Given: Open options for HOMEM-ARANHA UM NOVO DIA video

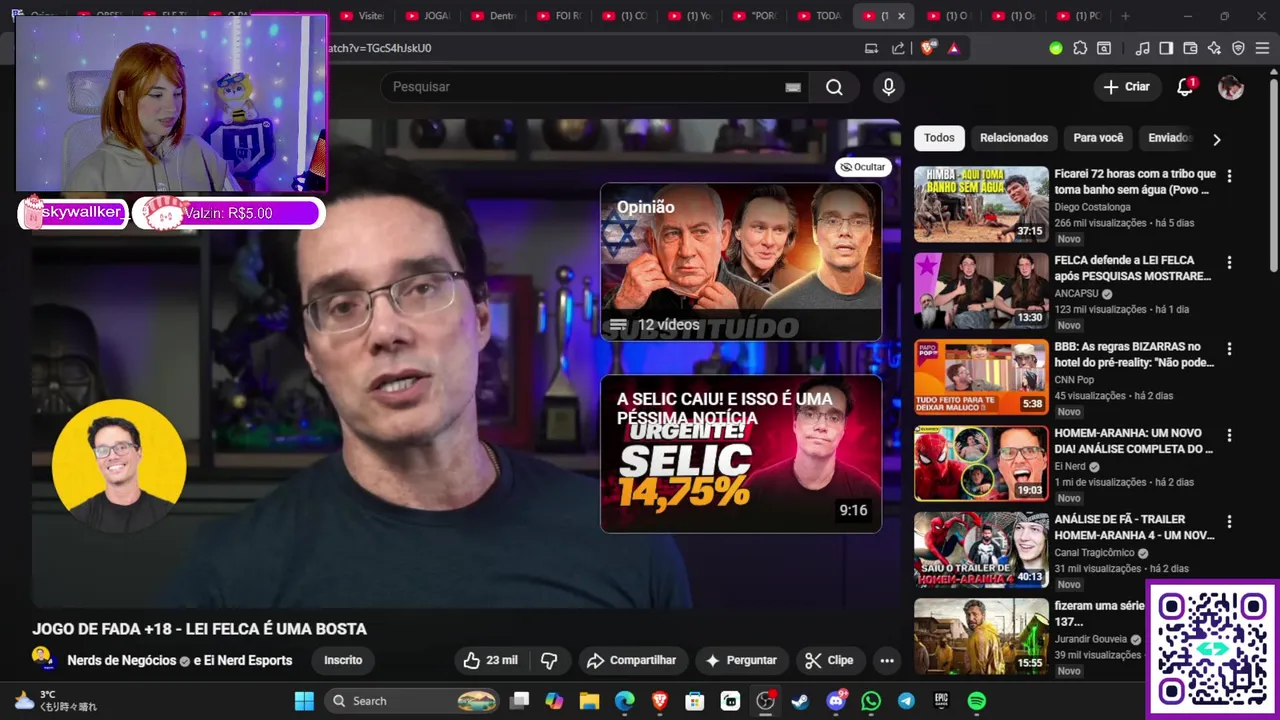Looking at the screenshot, I should coord(1229,435).
